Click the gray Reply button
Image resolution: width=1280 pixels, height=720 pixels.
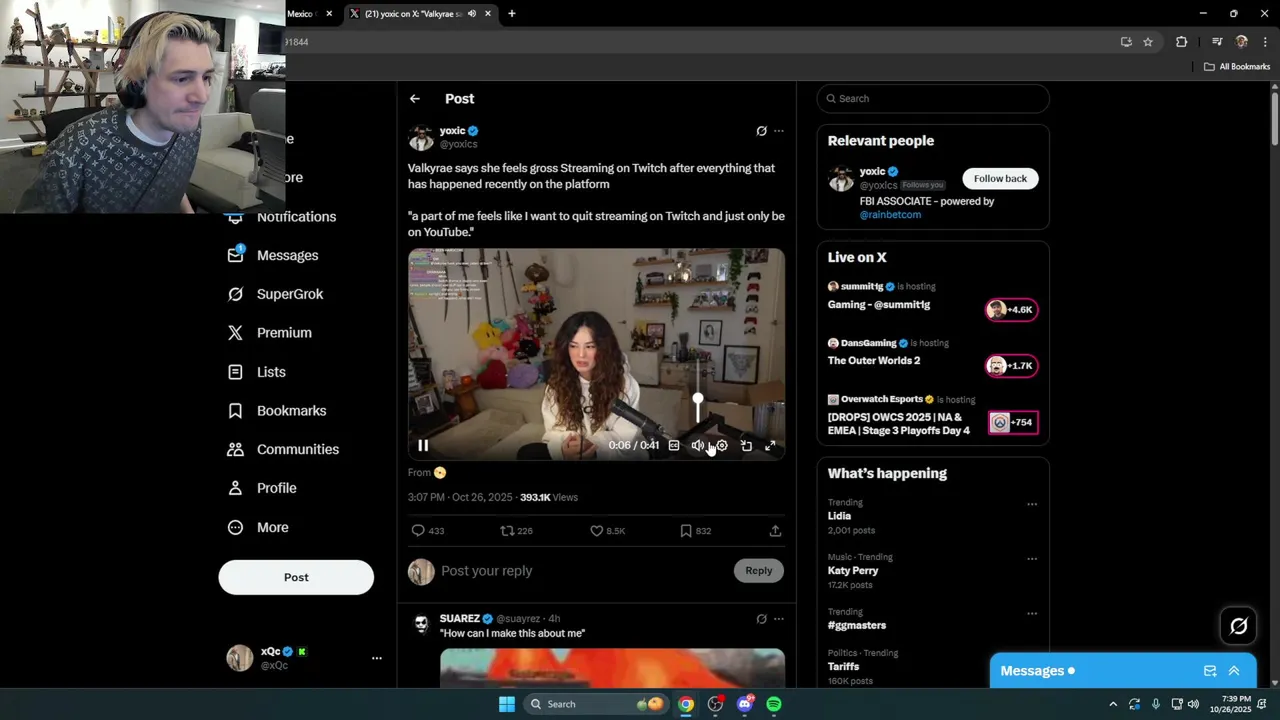tap(758, 571)
